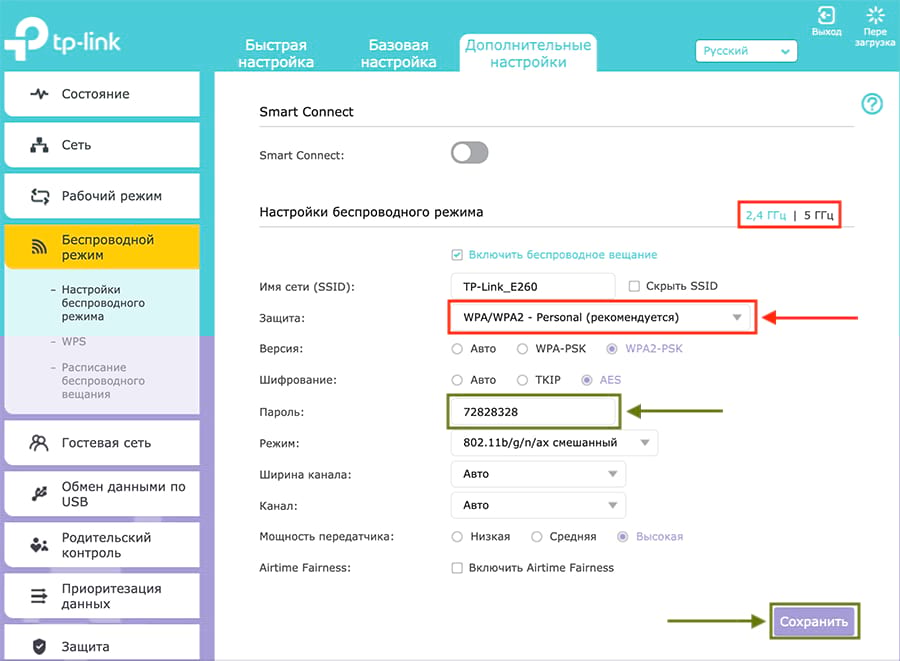Switch to Базовая настройка tab
Image resolution: width=900 pixels, height=661 pixels.
pyautogui.click(x=399, y=53)
